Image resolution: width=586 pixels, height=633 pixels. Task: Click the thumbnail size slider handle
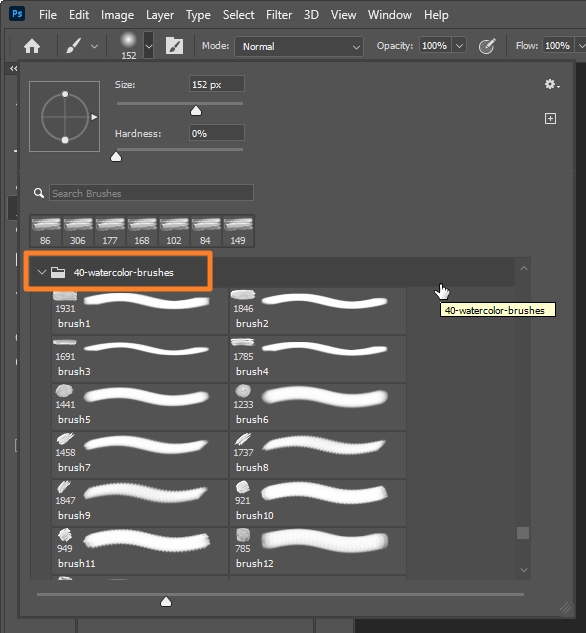pyautogui.click(x=166, y=602)
